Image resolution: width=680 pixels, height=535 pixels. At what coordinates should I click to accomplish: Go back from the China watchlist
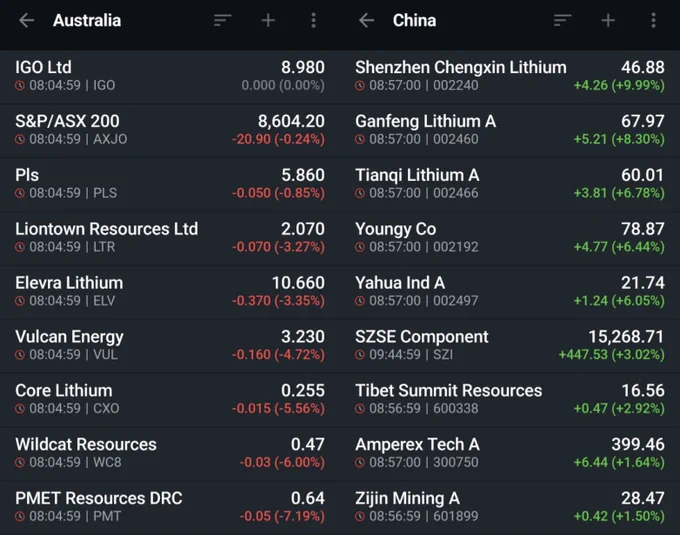coord(366,20)
